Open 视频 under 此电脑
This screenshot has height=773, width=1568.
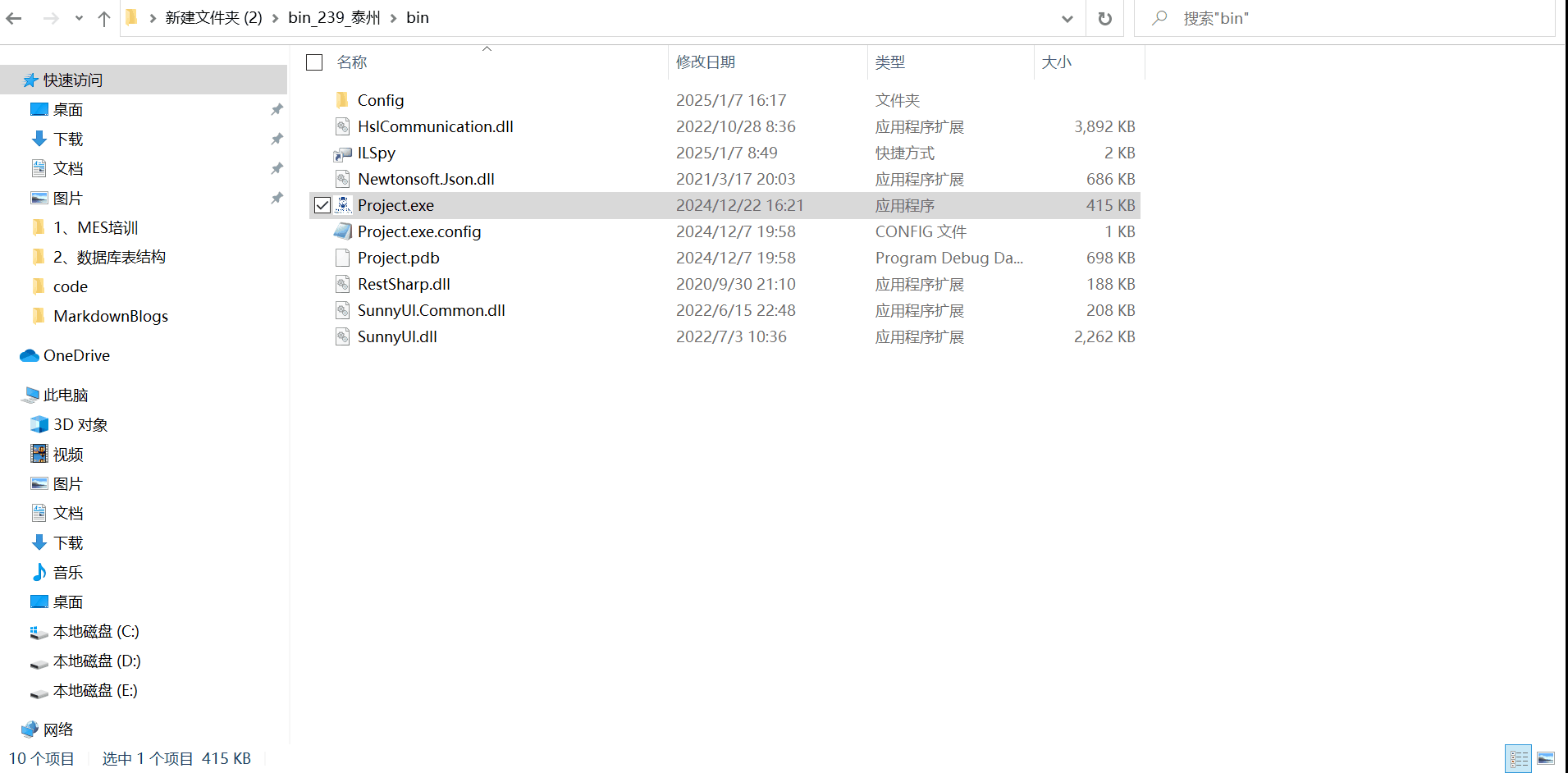(68, 455)
